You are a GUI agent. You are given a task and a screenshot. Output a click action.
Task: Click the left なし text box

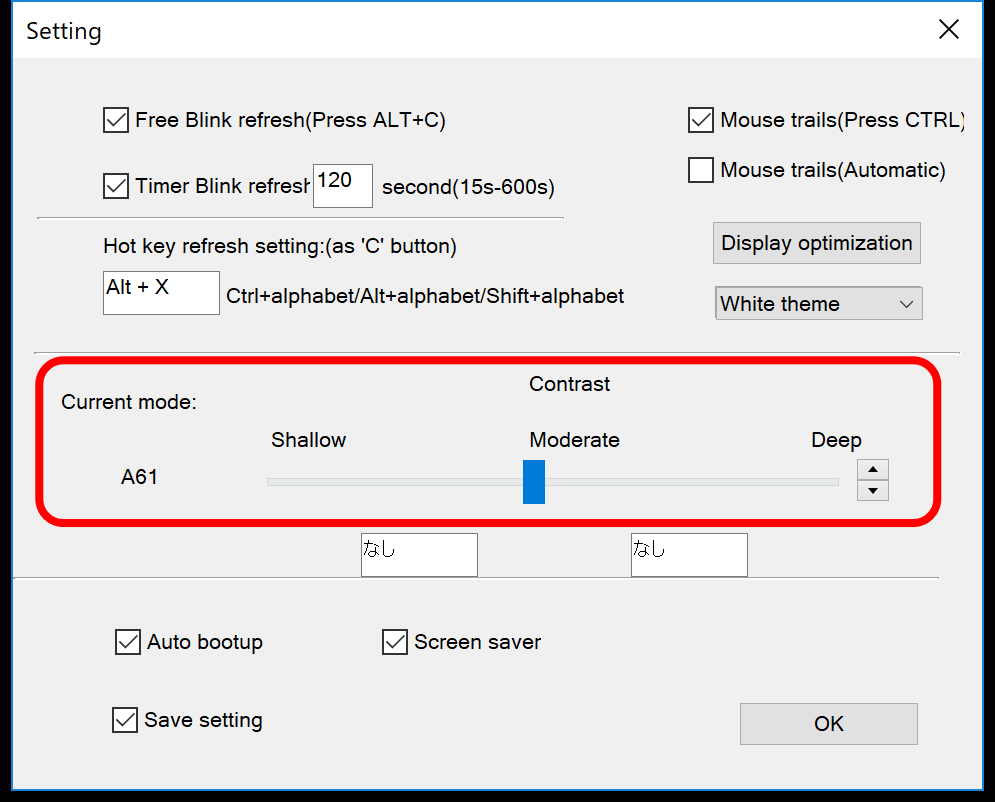pos(419,555)
